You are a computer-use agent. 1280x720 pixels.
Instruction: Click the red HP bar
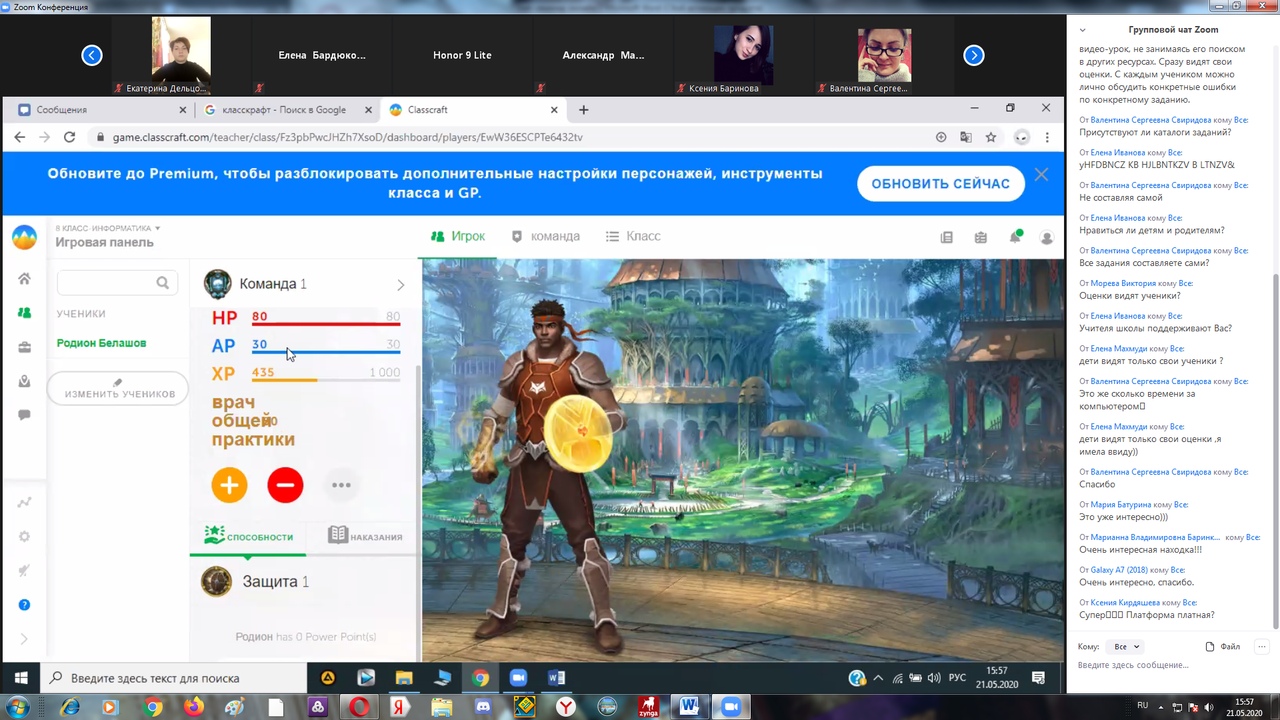[326, 323]
